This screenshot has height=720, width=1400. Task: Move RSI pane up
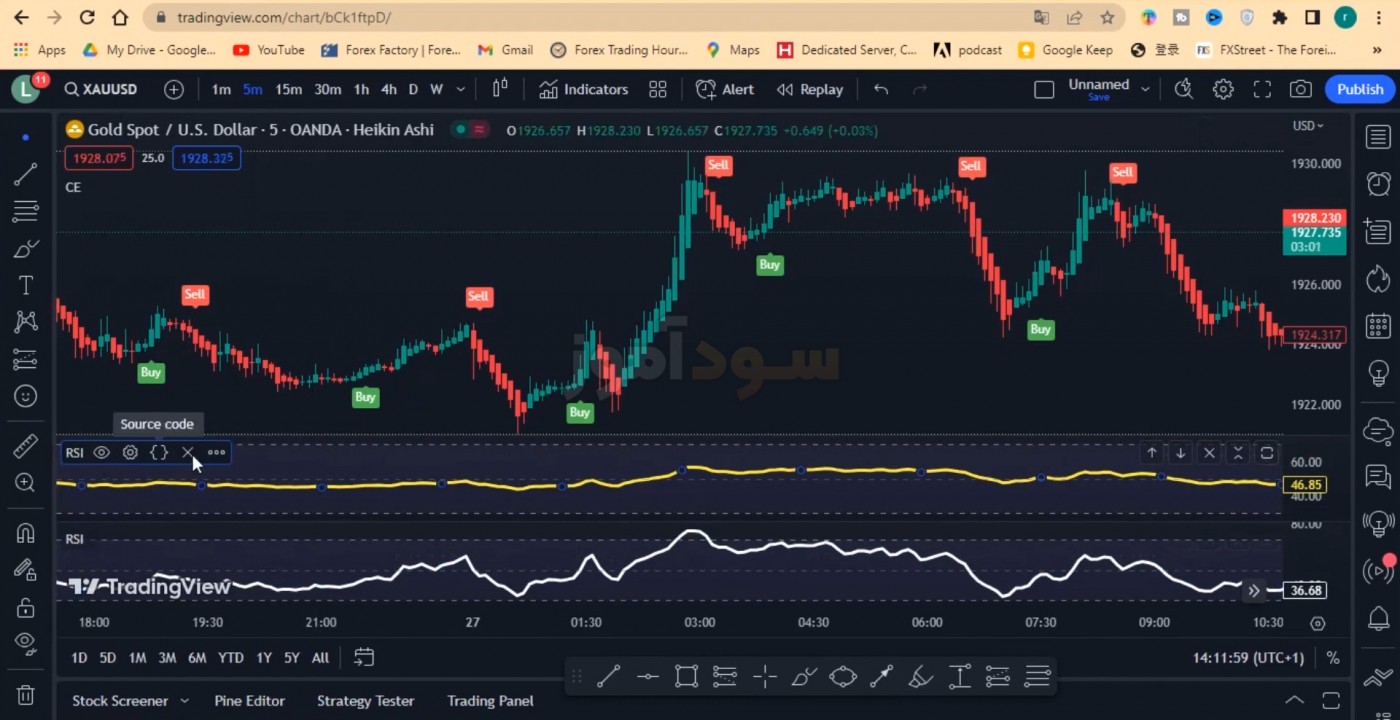[1152, 453]
